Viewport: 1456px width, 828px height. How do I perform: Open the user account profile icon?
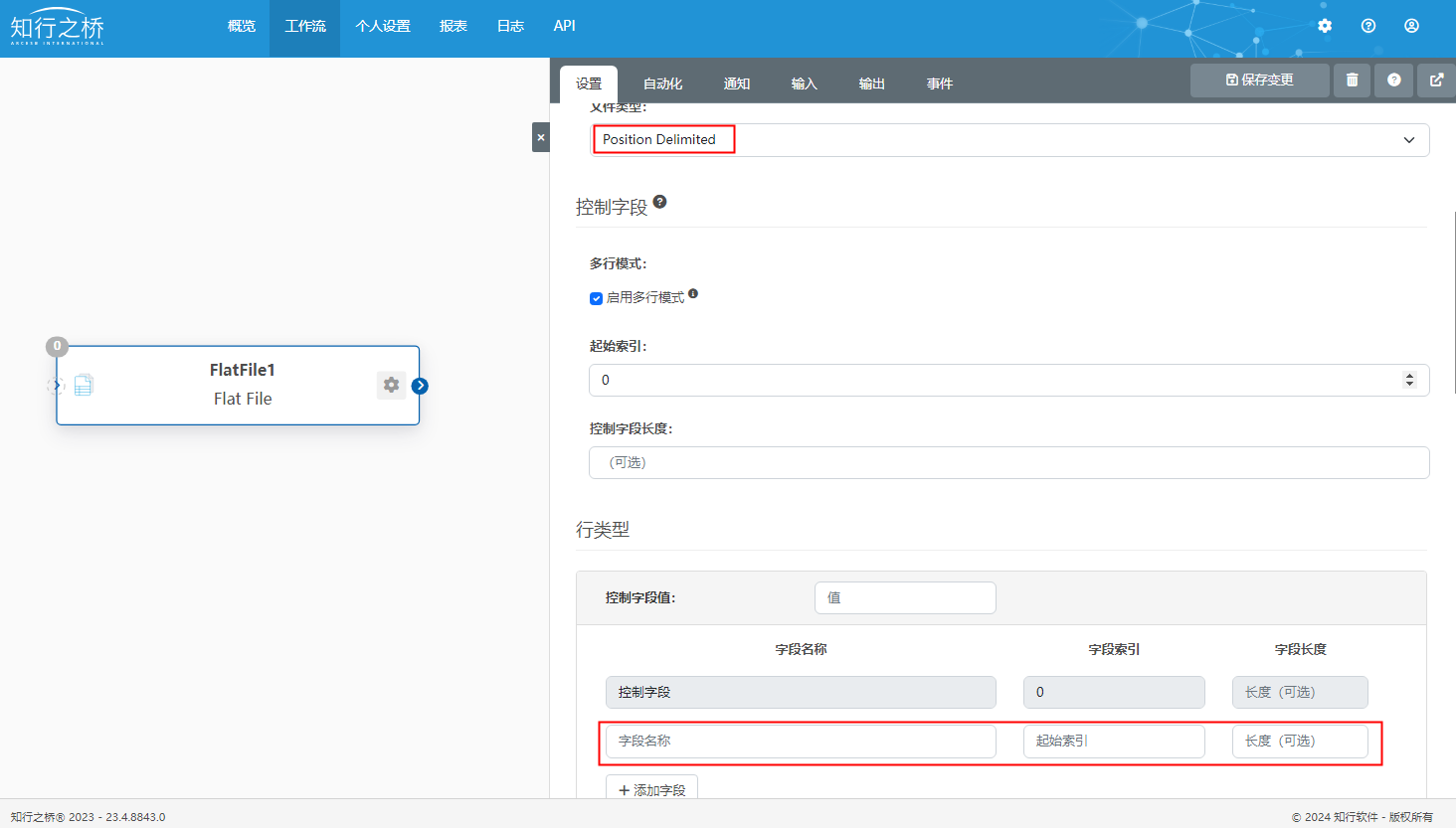tap(1411, 26)
